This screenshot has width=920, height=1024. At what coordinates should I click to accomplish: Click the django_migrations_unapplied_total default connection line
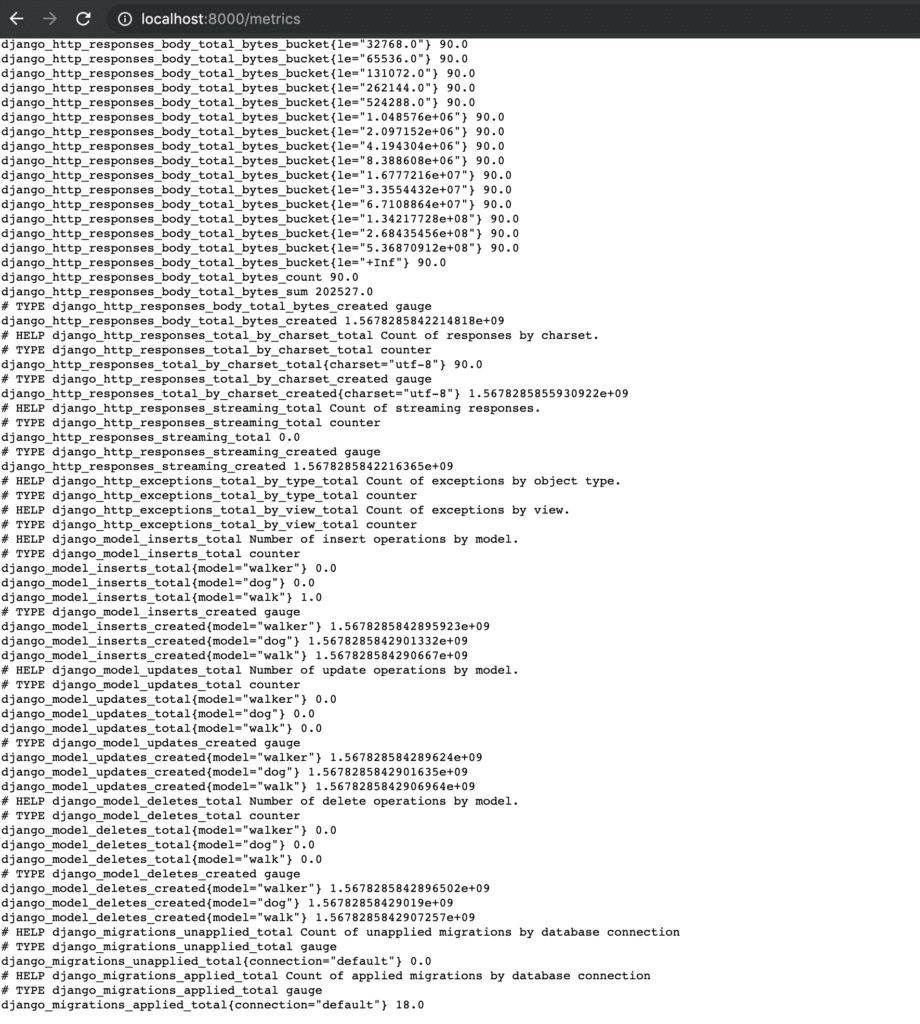click(216, 961)
